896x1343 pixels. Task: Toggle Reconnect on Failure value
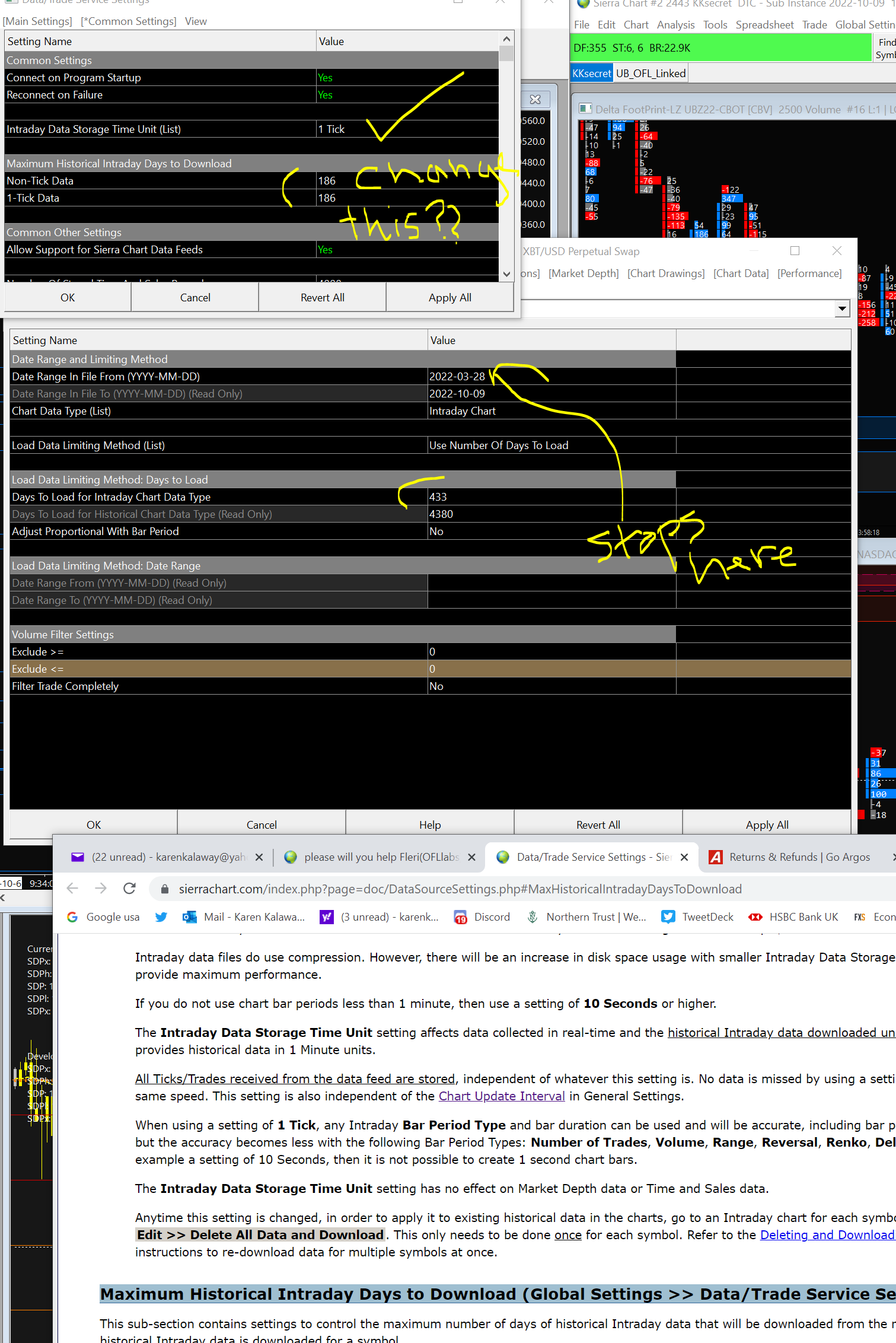[407, 95]
